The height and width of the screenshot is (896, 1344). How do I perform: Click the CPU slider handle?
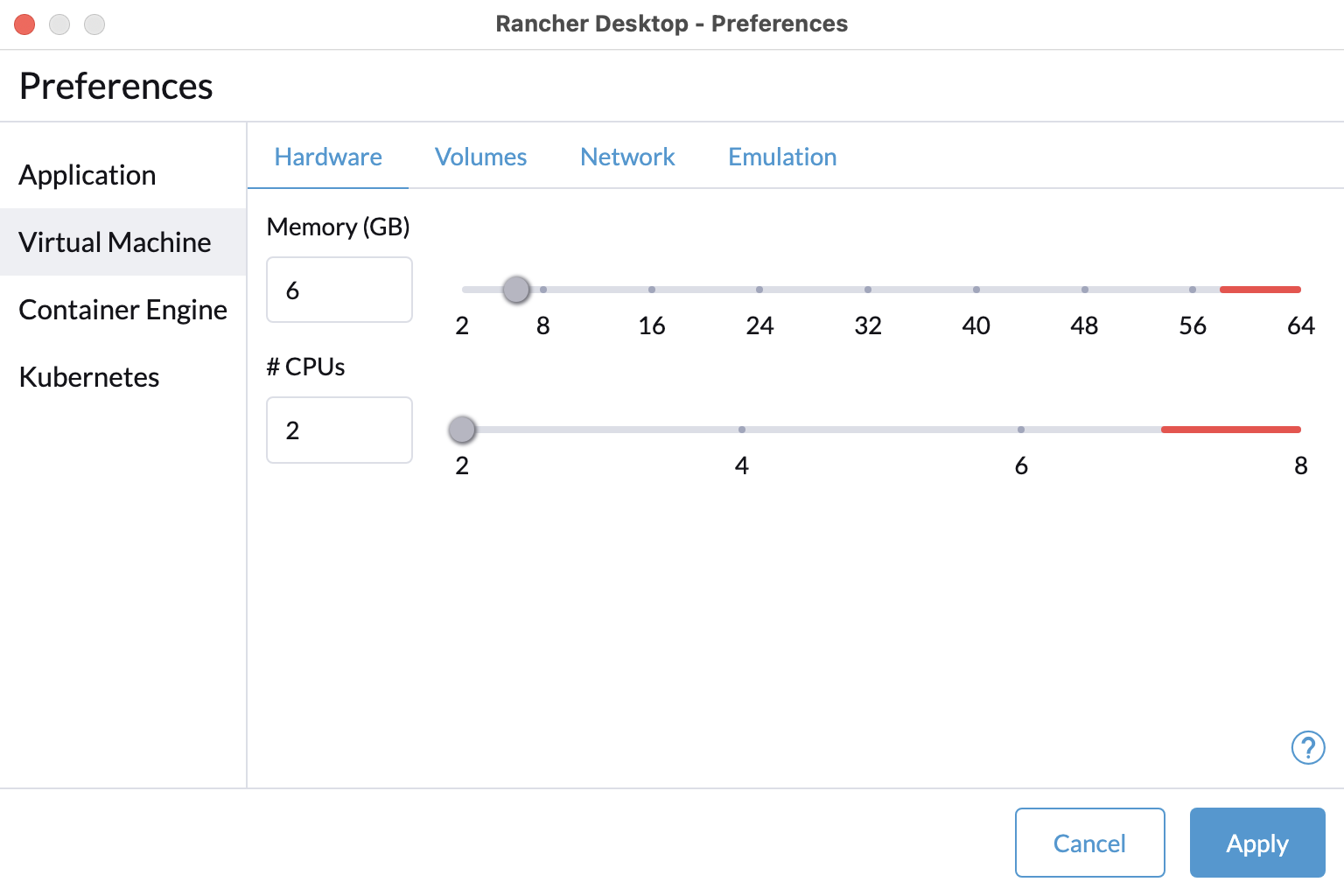coord(462,430)
